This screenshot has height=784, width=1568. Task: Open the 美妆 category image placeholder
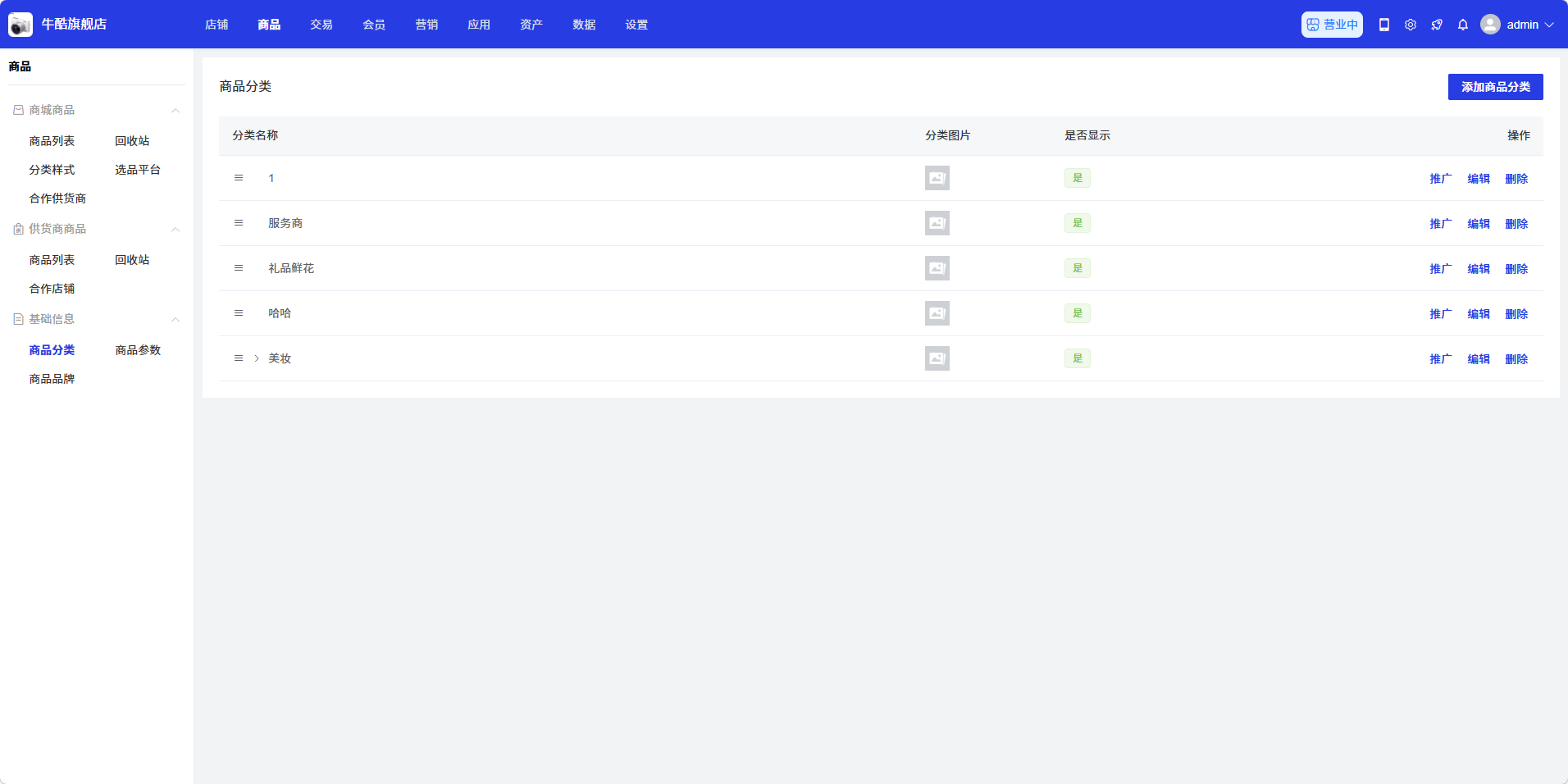tap(937, 358)
